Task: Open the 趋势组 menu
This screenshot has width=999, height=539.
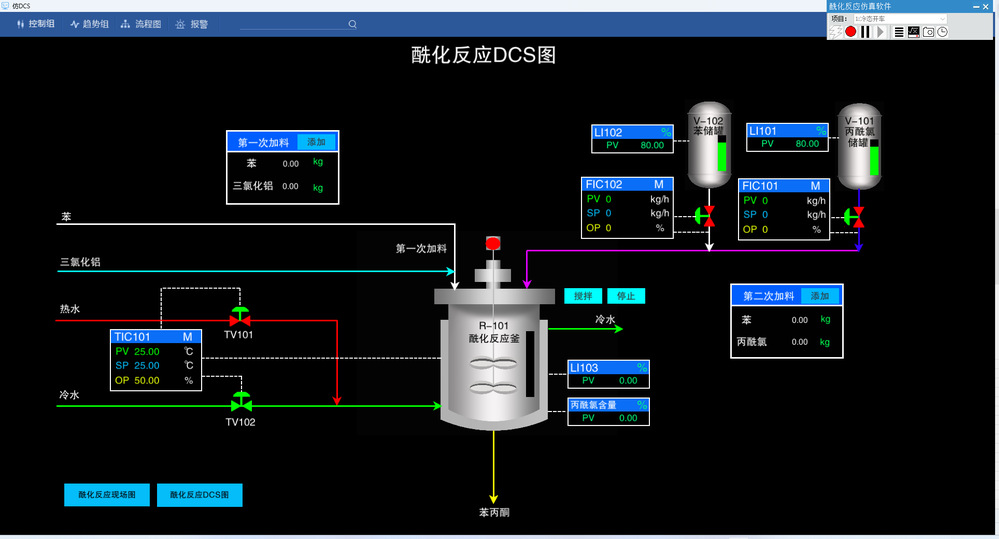Action: [90, 24]
